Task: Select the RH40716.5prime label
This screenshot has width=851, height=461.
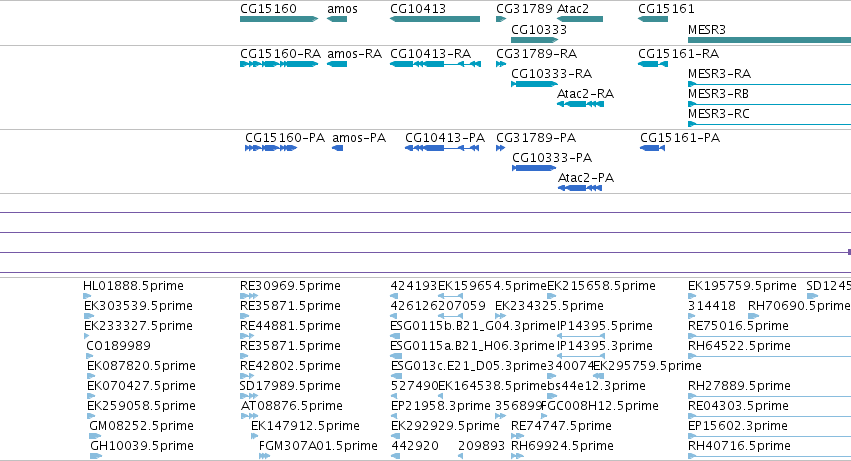Action: click(739, 446)
